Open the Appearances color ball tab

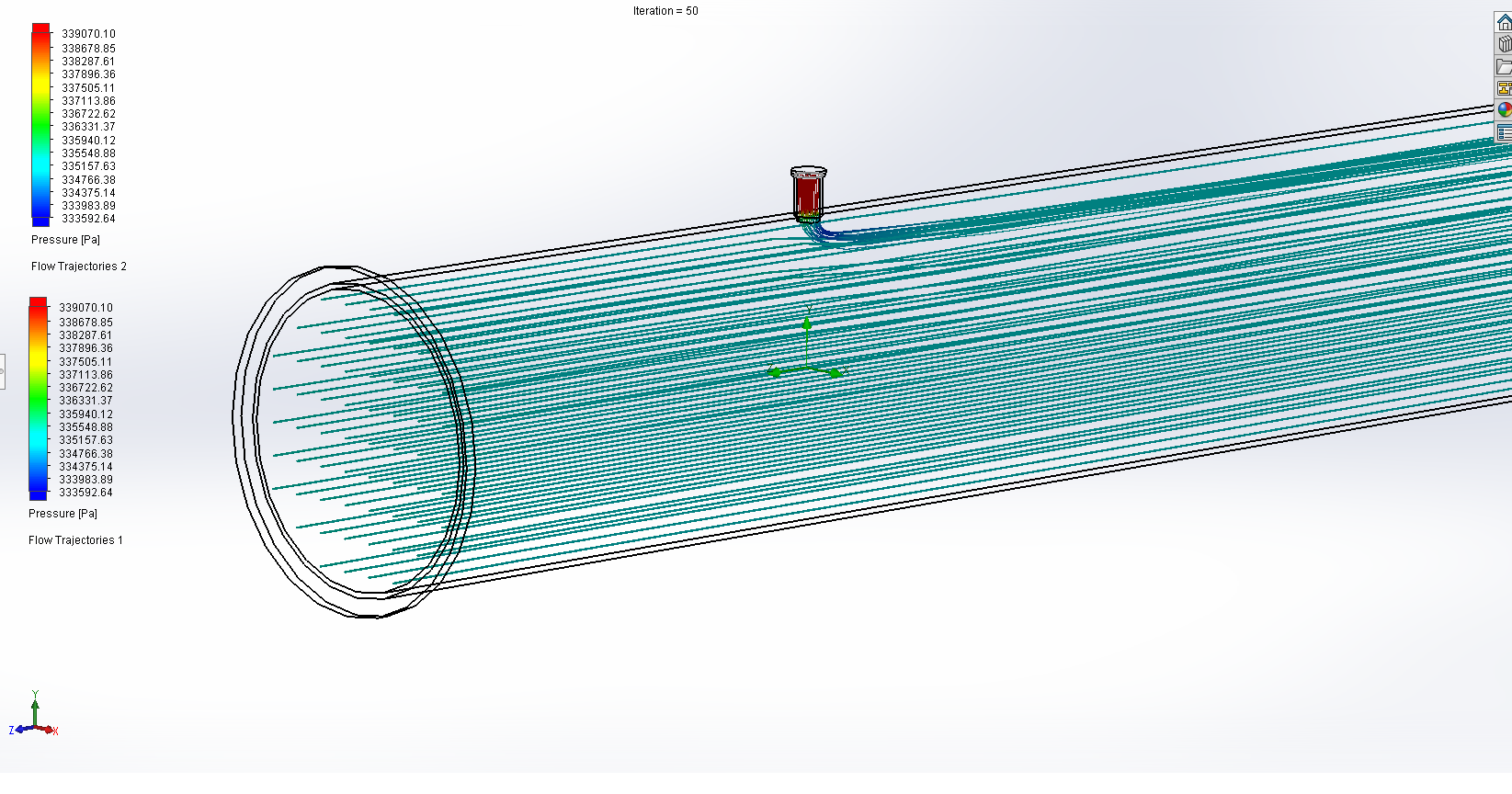pos(1504,110)
